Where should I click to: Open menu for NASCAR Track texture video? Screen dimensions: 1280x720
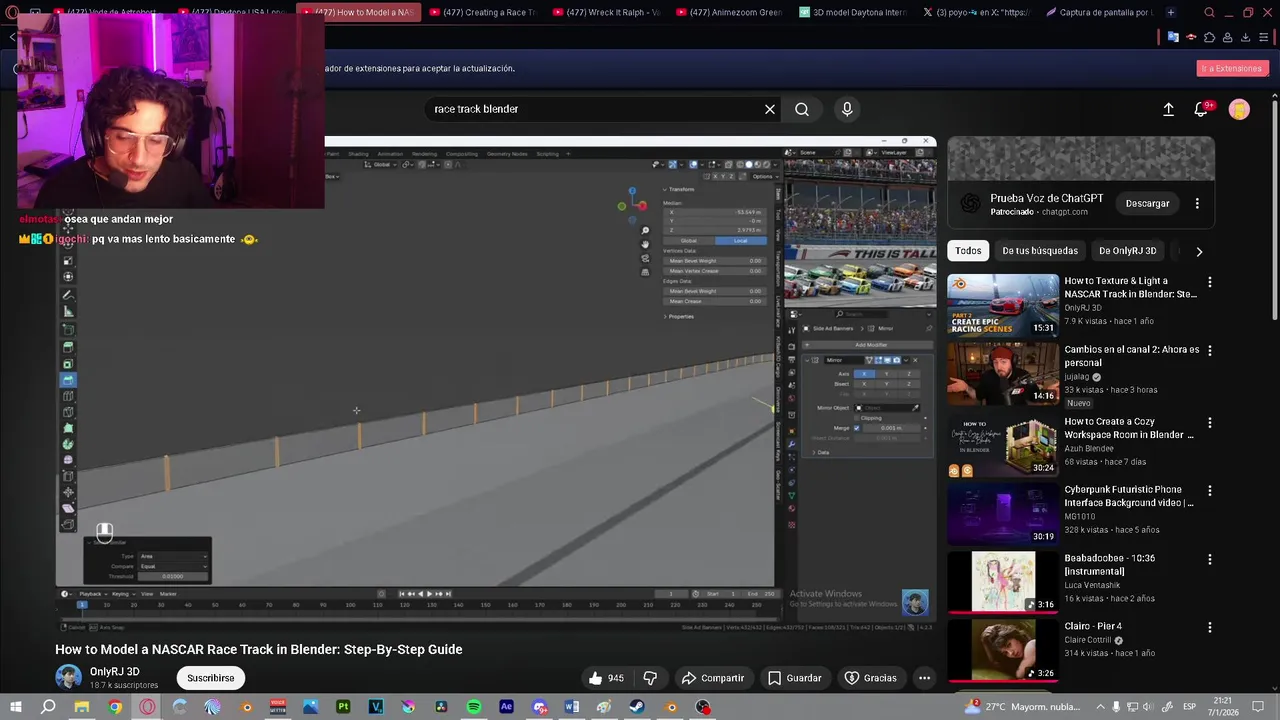tap(1210, 283)
